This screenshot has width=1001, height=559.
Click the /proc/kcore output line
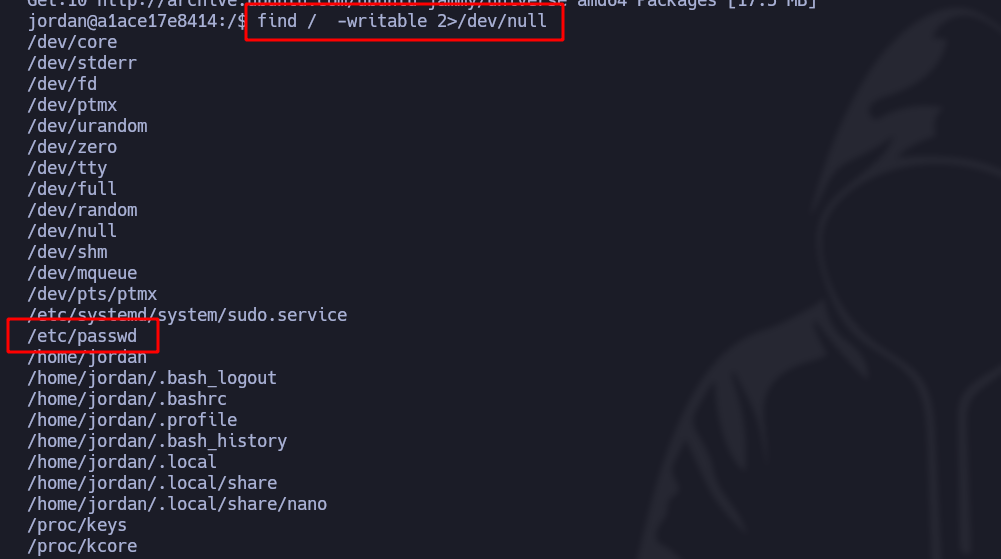[82, 546]
